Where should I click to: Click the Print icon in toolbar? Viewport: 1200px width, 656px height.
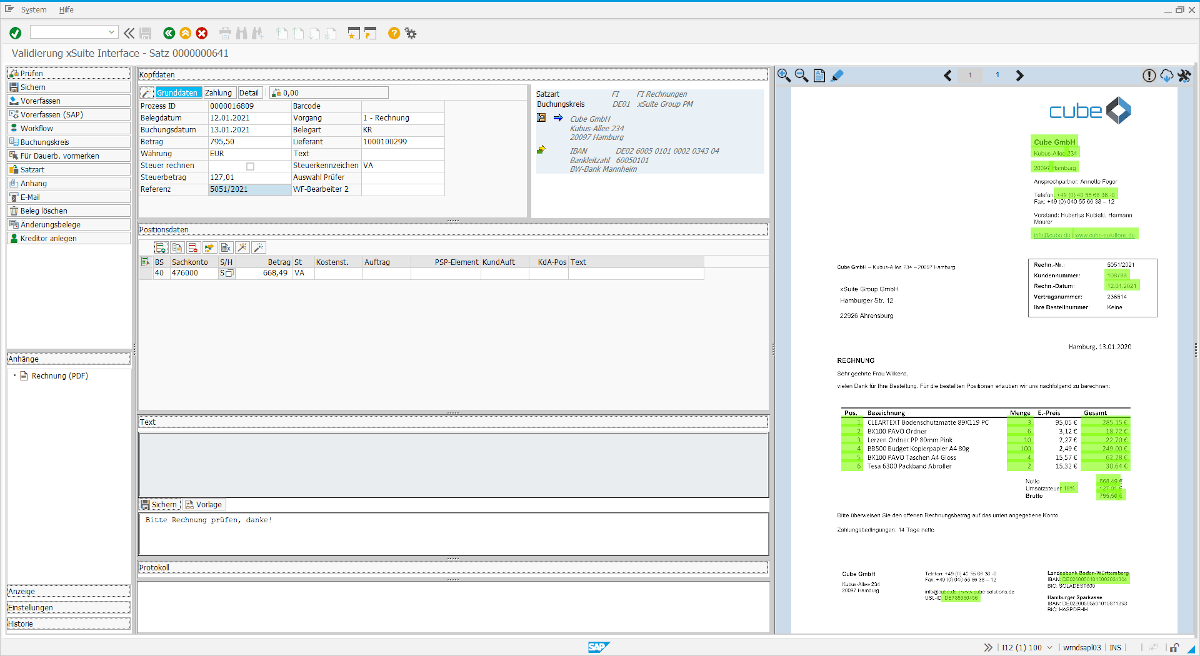tap(225, 33)
